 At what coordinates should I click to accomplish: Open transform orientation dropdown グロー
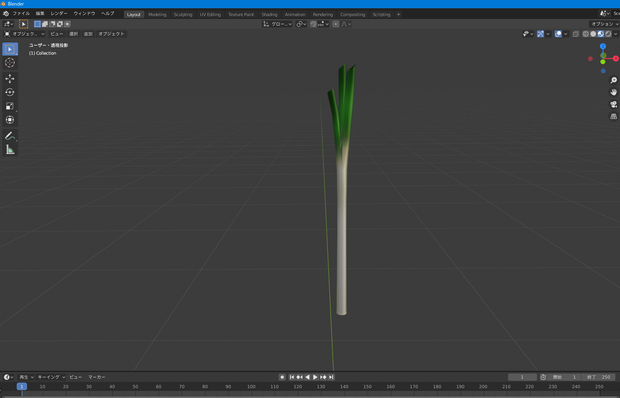click(278, 24)
